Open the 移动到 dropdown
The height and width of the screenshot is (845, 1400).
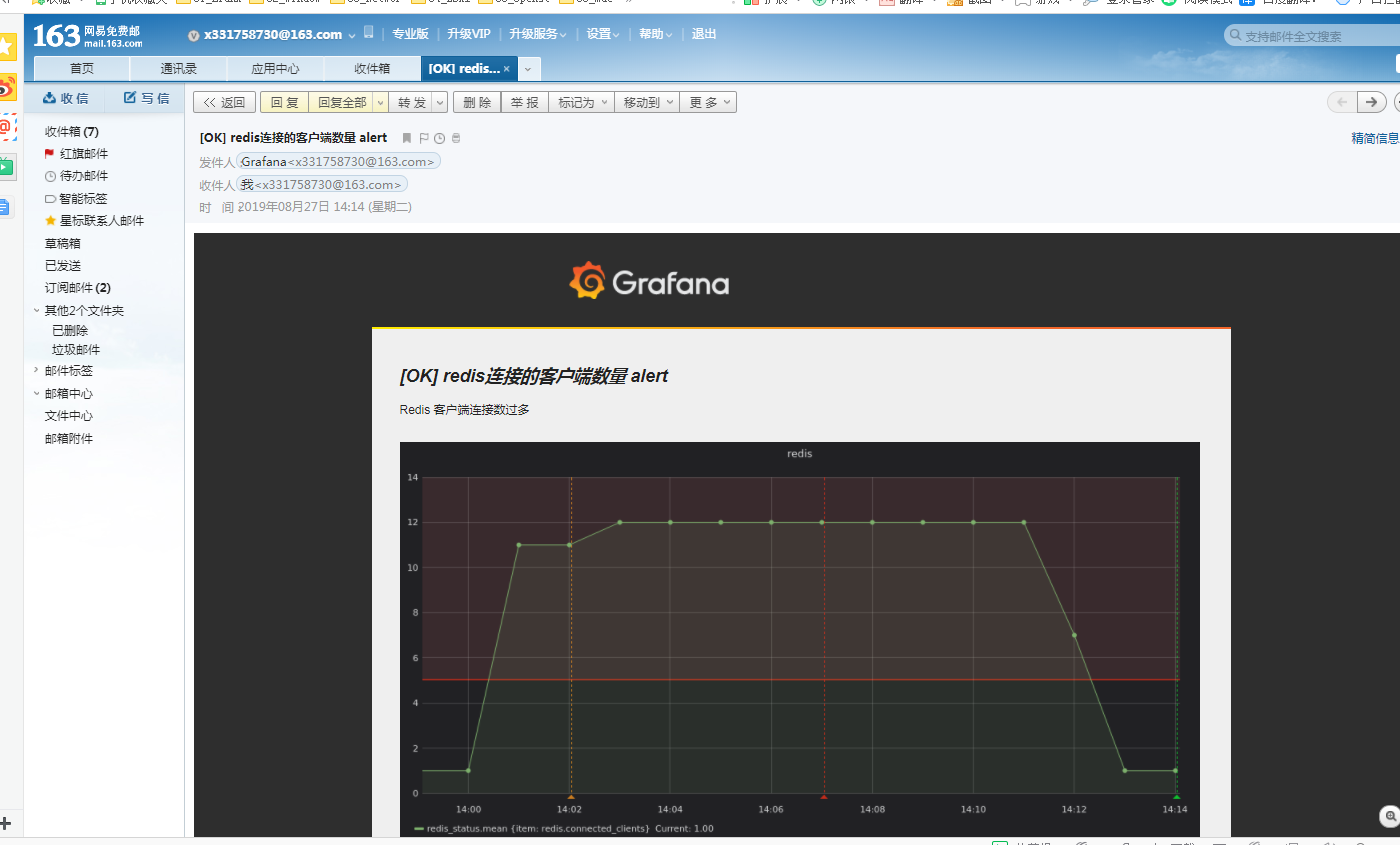pos(647,102)
